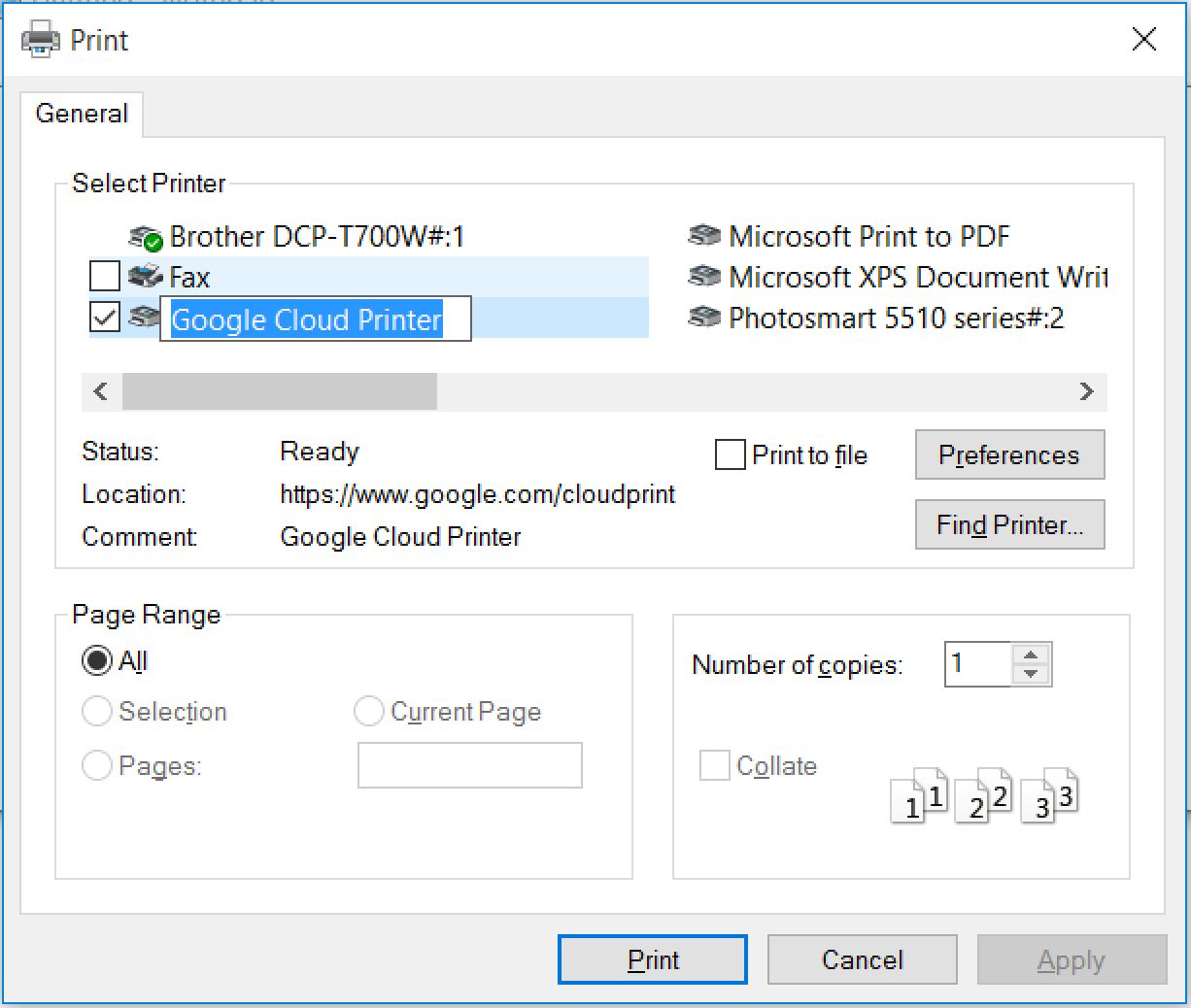Open printer Preferences
The image size is (1191, 1008).
[1009, 454]
